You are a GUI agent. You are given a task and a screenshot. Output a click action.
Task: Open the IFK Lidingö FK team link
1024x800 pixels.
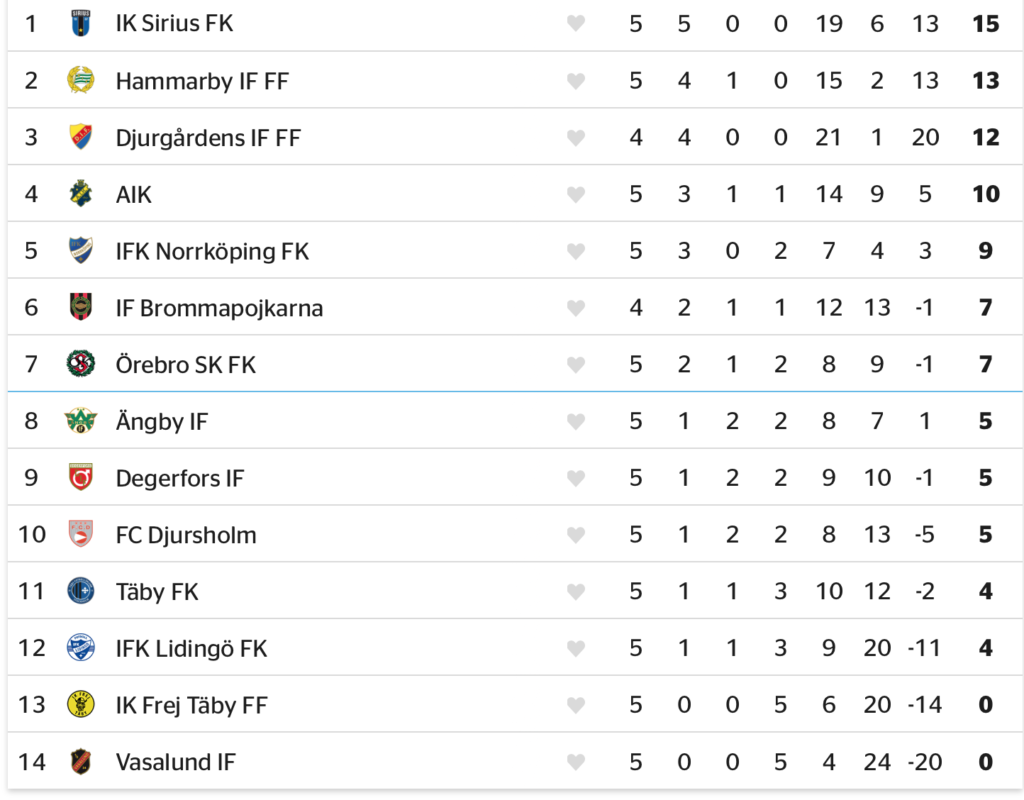tap(191, 648)
